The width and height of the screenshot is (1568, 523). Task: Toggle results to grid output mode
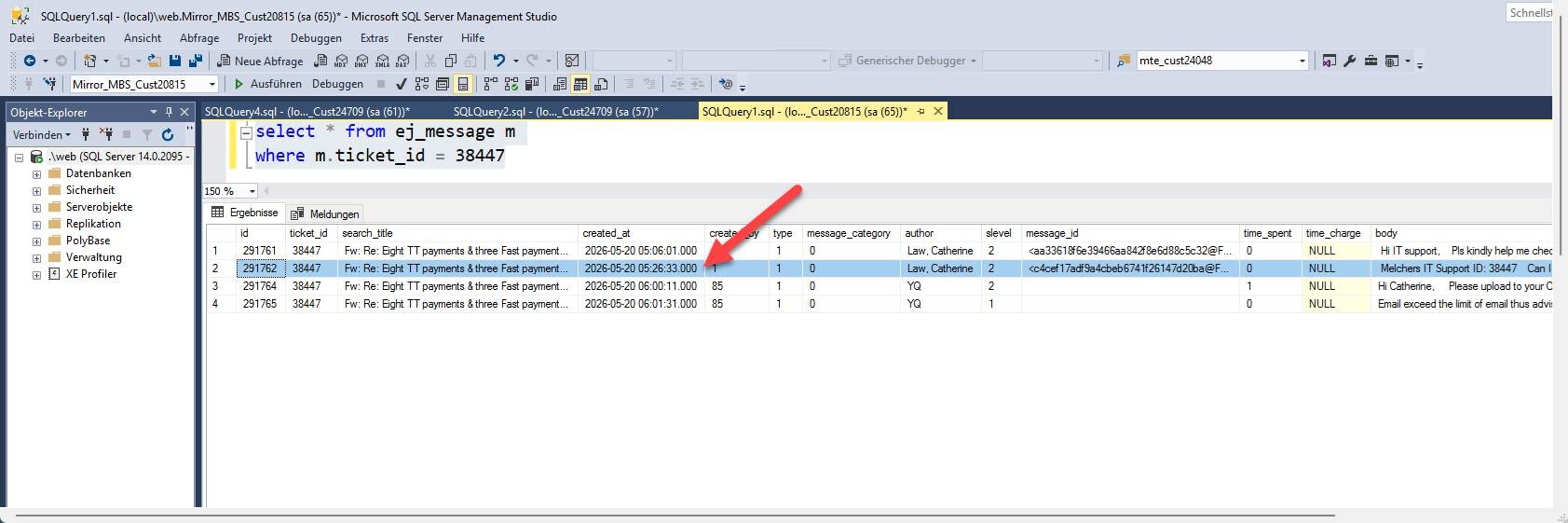tap(580, 84)
